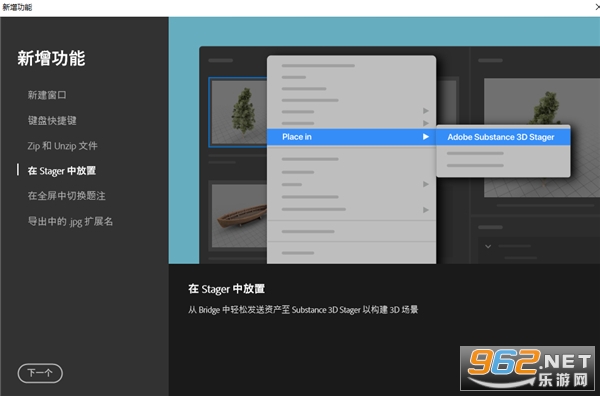
Task: Click the 下一个 button
Action: click(40, 373)
